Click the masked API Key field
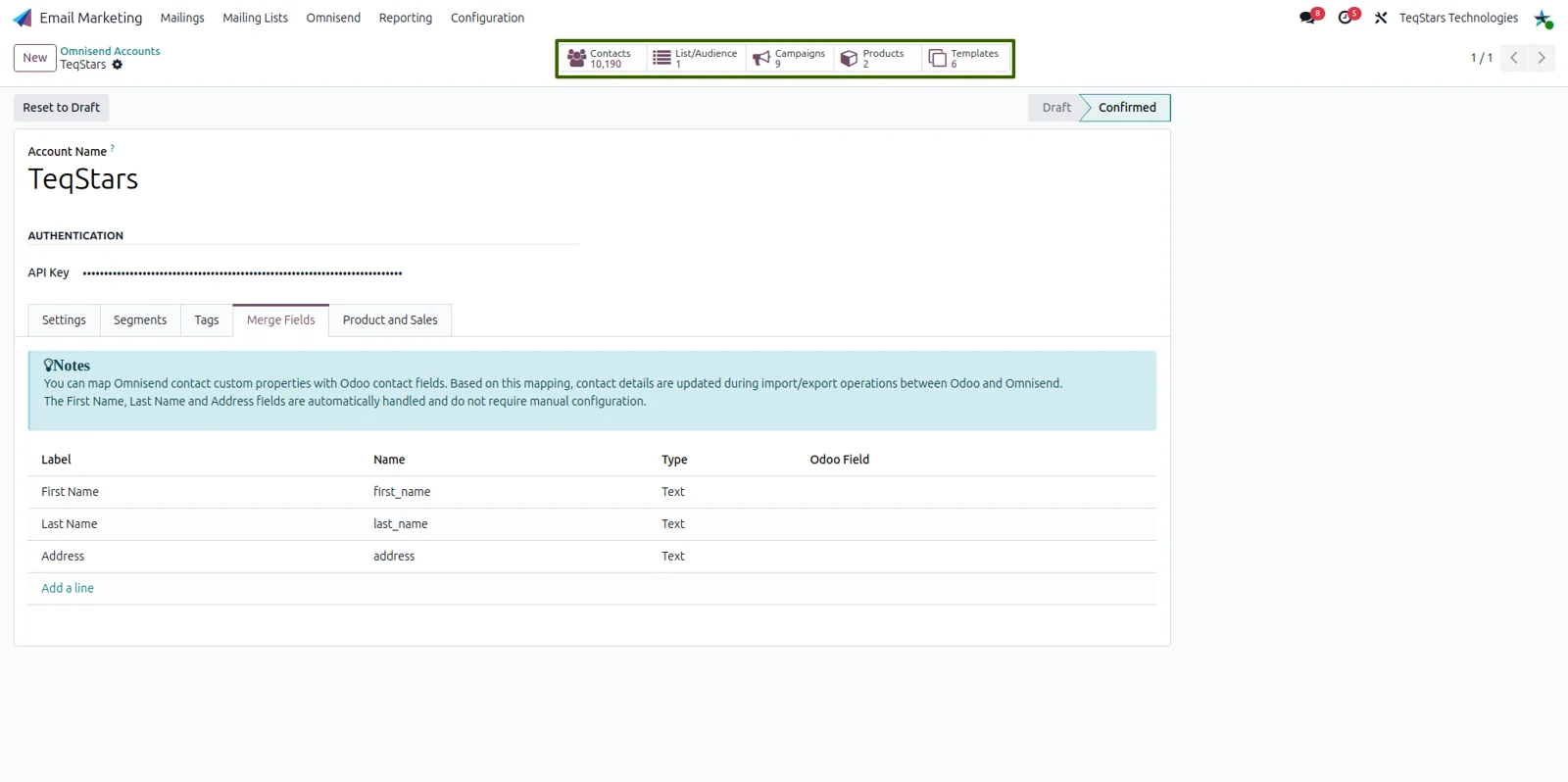 pyautogui.click(x=242, y=272)
